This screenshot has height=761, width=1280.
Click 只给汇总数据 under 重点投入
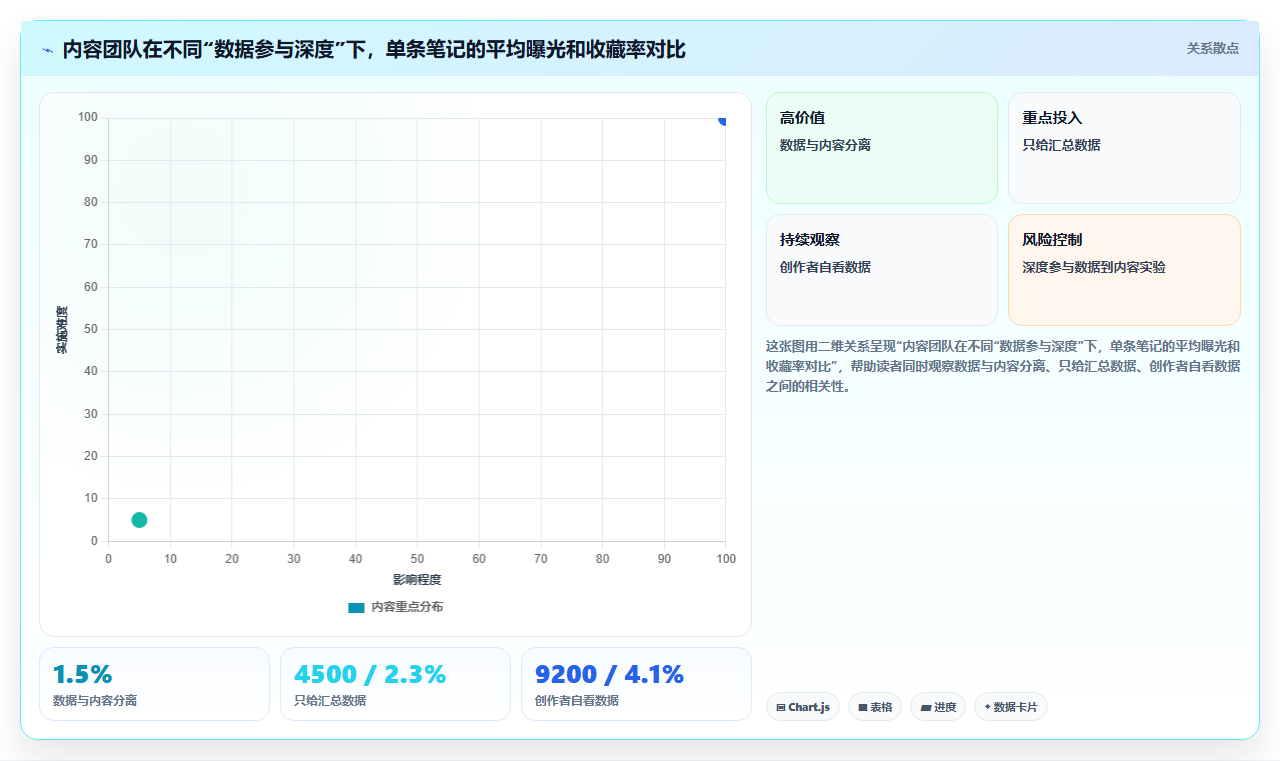1061,145
